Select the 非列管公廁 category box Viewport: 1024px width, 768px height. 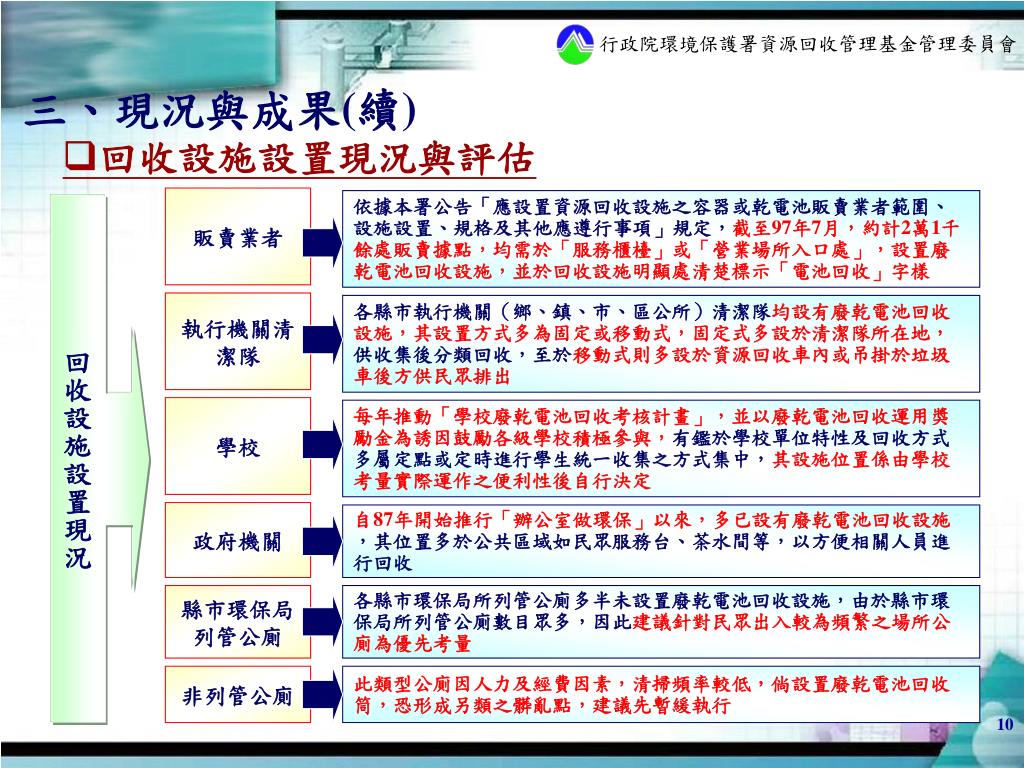[238, 694]
